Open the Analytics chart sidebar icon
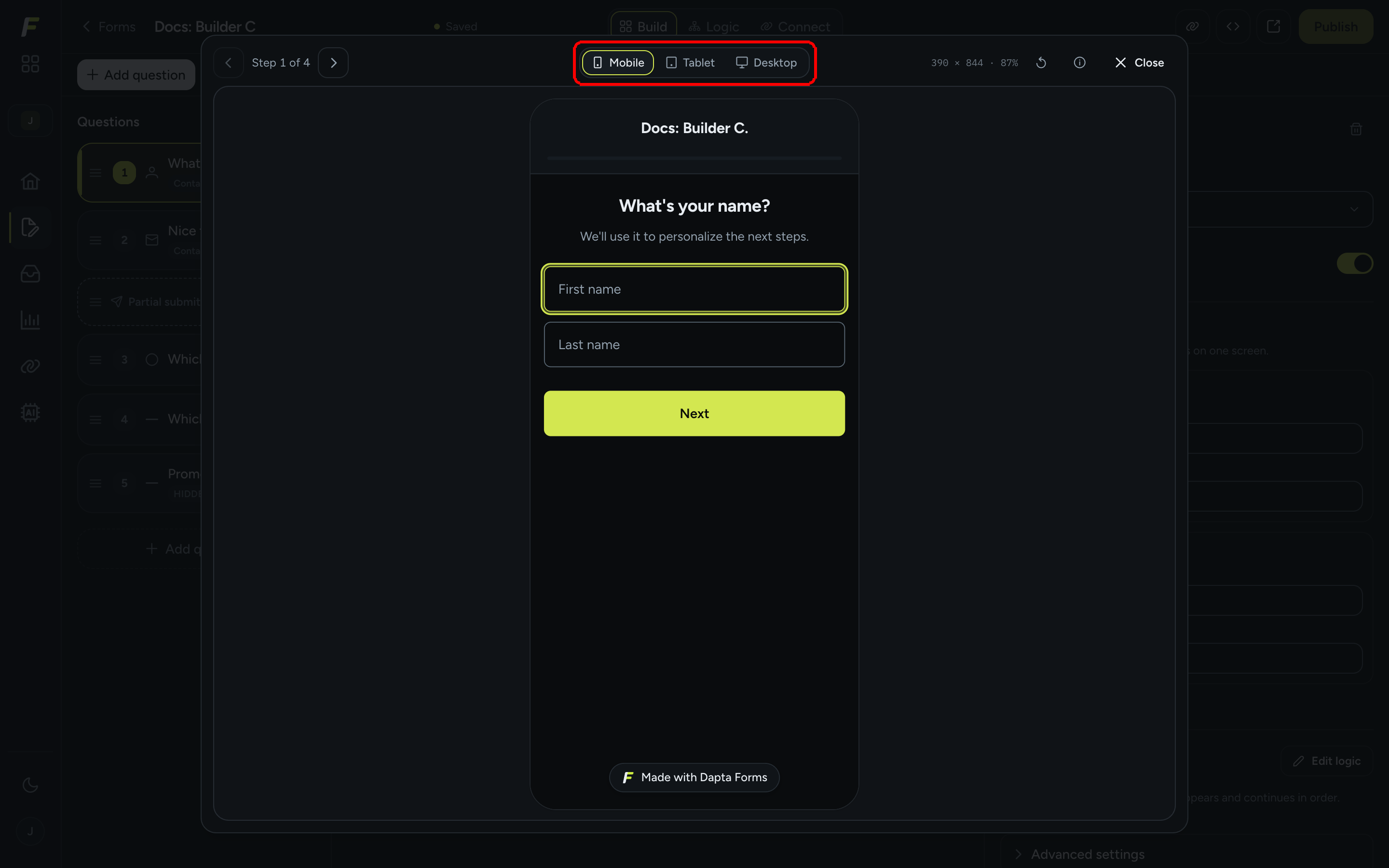The width and height of the screenshot is (1389, 868). (x=30, y=320)
